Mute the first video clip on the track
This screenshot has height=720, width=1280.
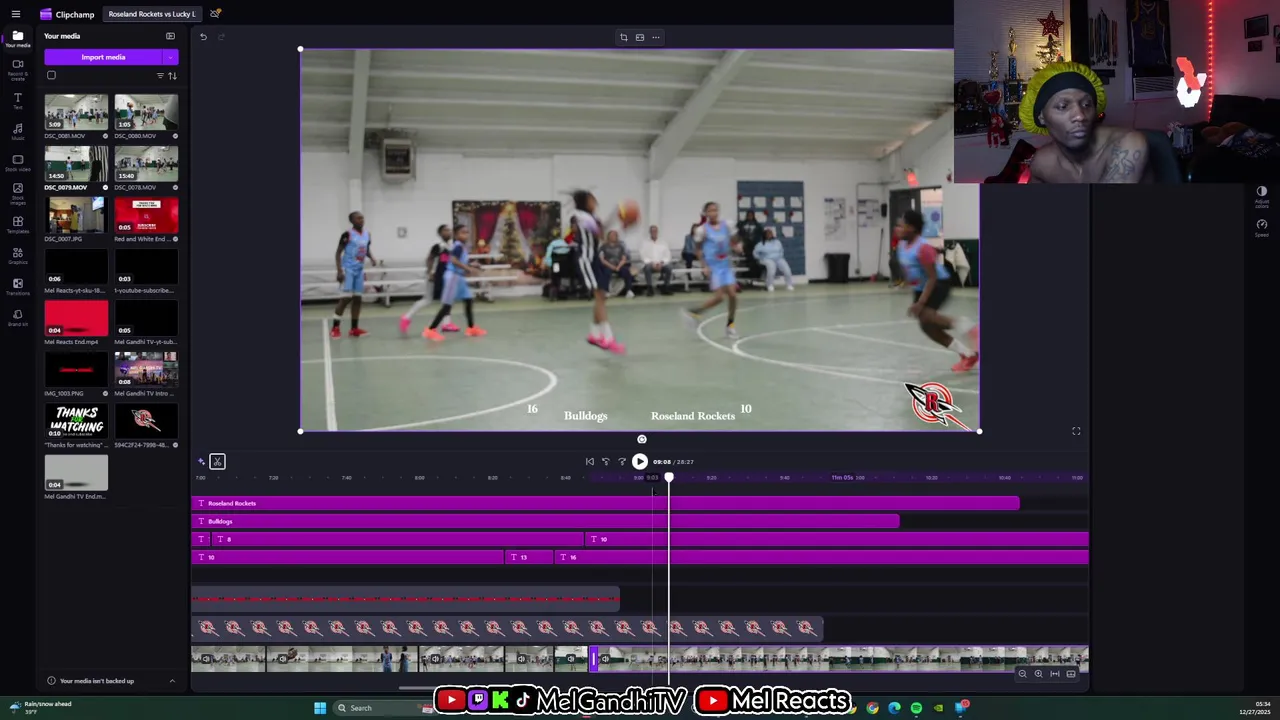click(x=205, y=659)
